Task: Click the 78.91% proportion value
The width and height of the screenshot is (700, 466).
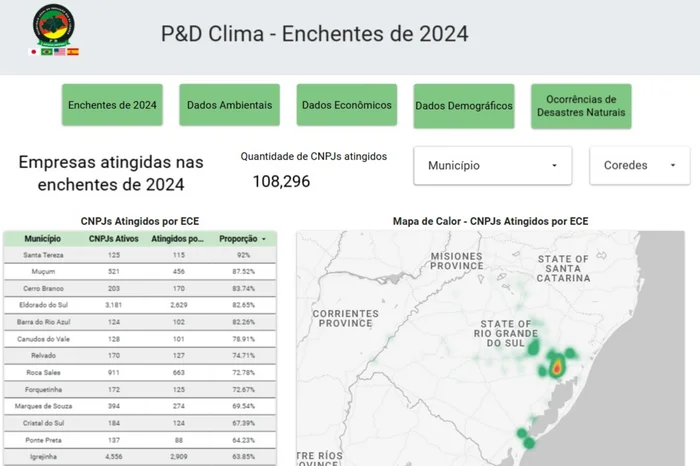Action: click(243, 339)
